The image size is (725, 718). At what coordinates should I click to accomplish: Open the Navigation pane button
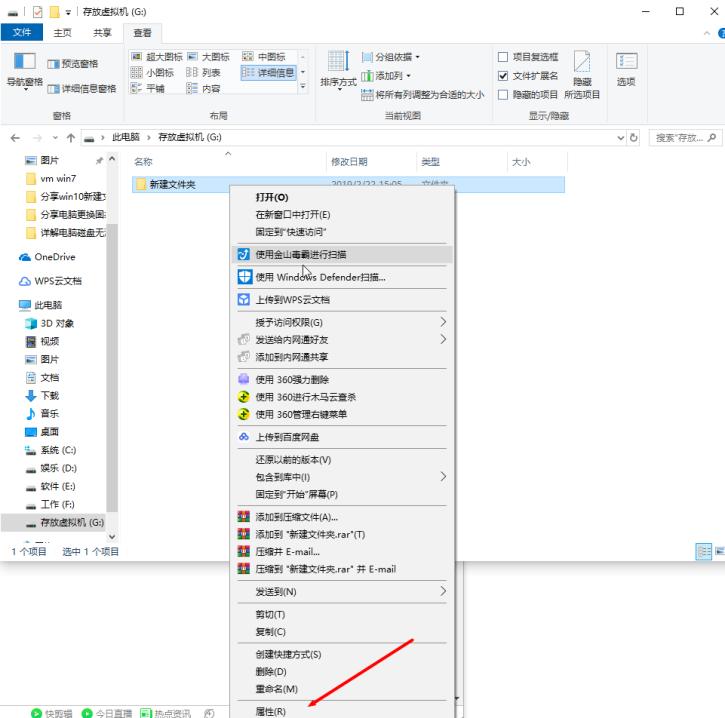coord(25,71)
